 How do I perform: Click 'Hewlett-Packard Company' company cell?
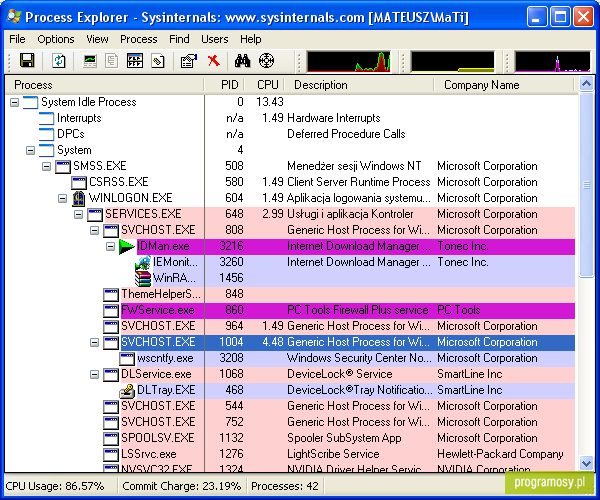point(500,454)
